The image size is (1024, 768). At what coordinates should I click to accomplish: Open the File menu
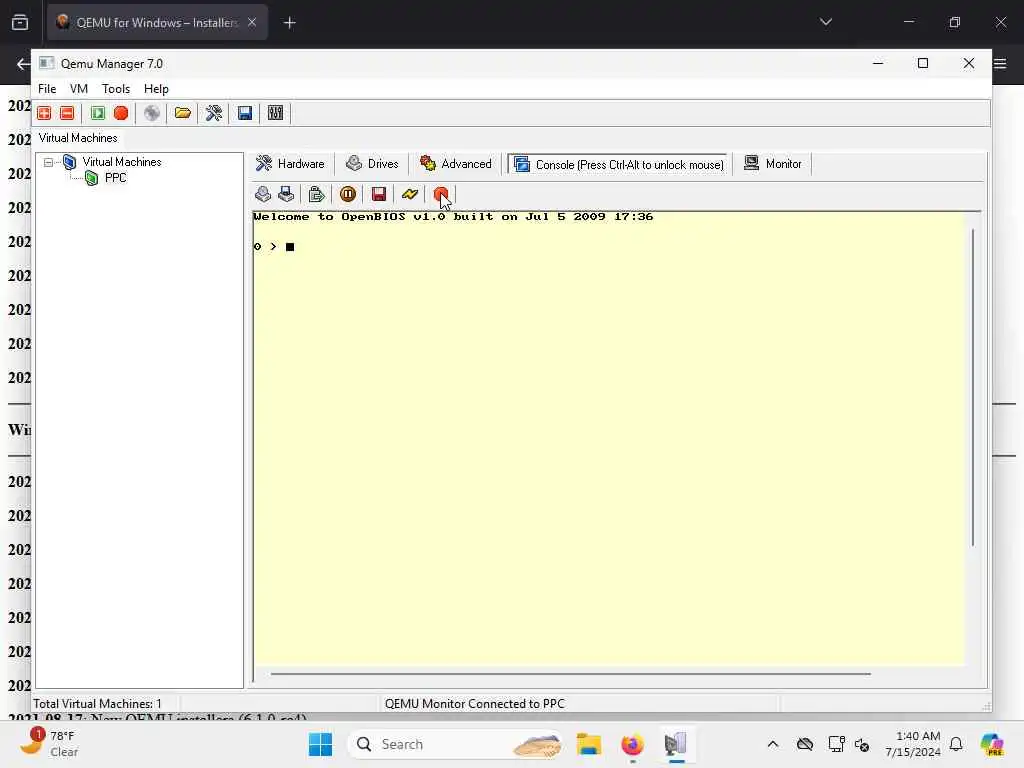click(47, 89)
